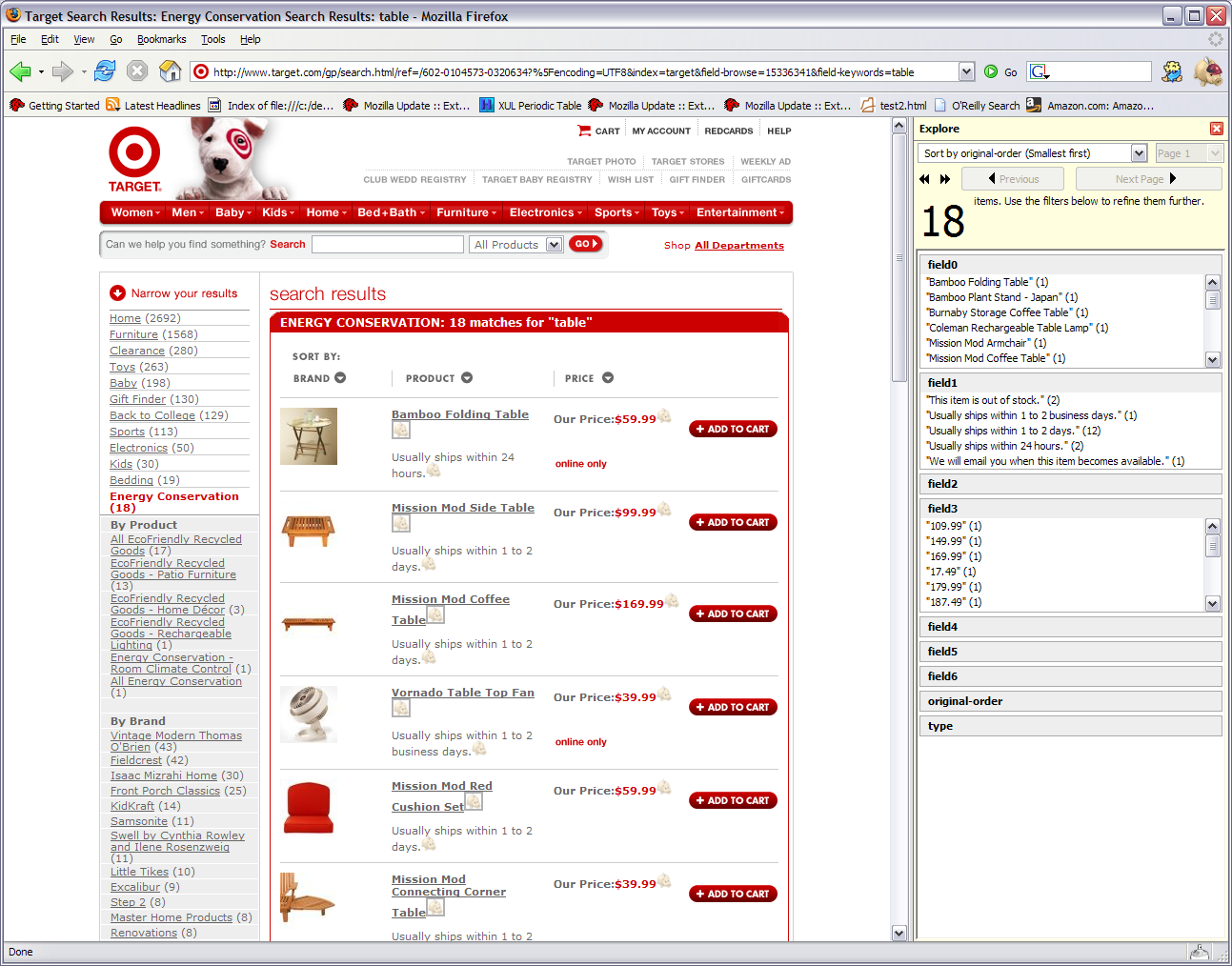Click the Stop loading toolbar icon
The image size is (1232, 966).
click(137, 71)
